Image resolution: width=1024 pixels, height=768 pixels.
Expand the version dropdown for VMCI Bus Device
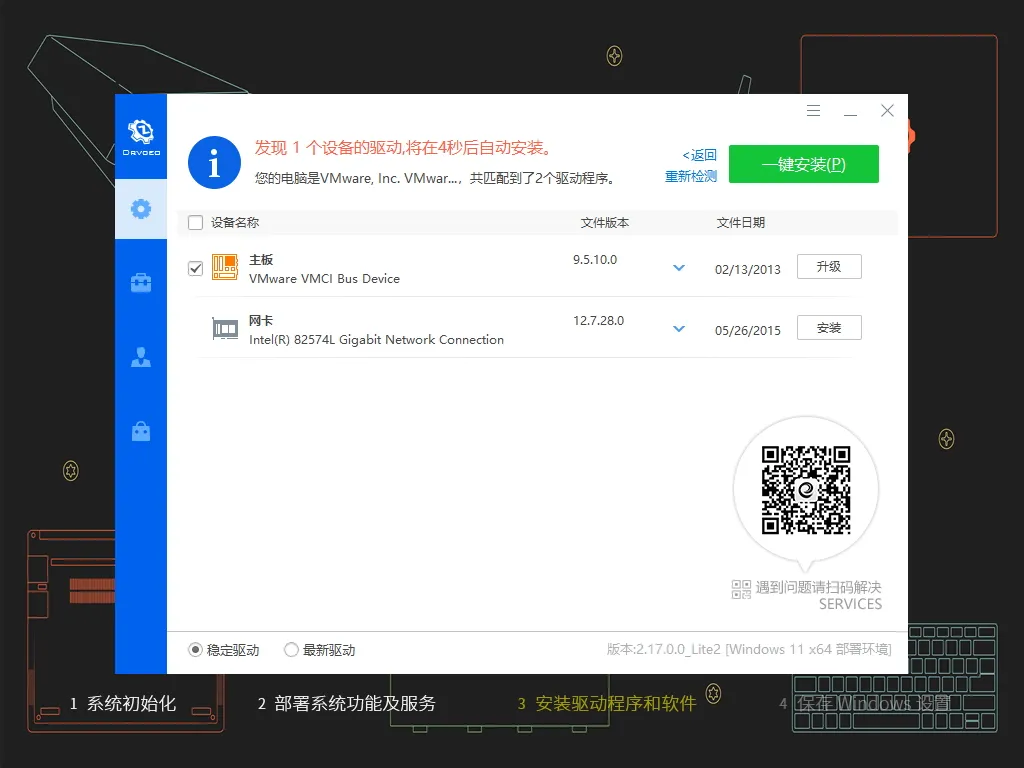[679, 268]
